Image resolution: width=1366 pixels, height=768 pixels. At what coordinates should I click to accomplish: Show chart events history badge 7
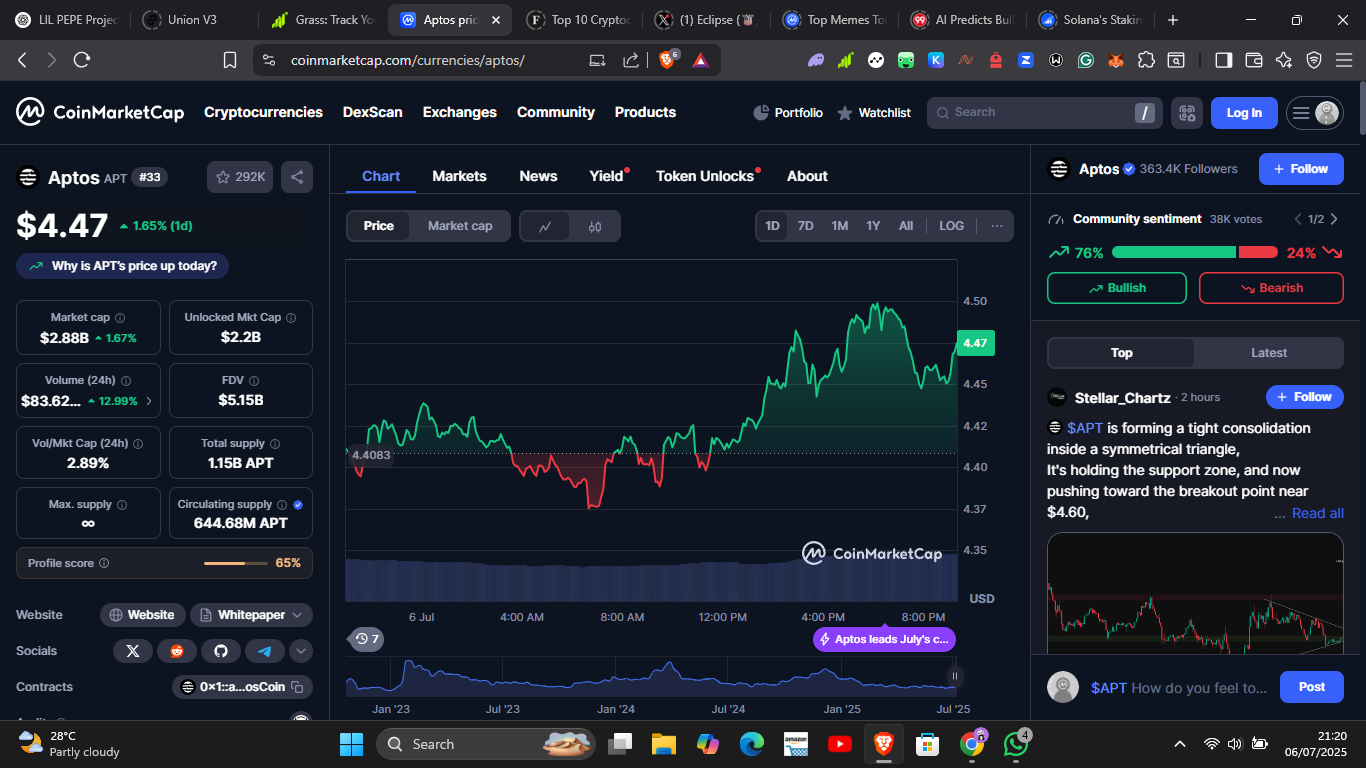[367, 639]
